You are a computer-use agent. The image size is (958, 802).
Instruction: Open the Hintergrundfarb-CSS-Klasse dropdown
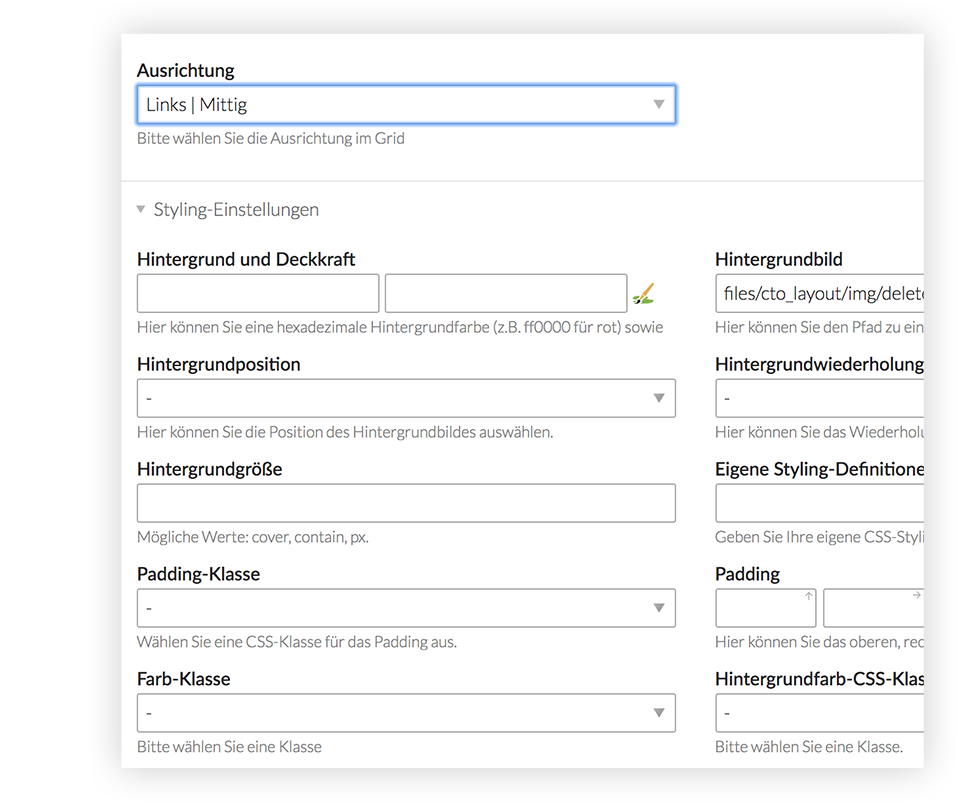(820, 713)
